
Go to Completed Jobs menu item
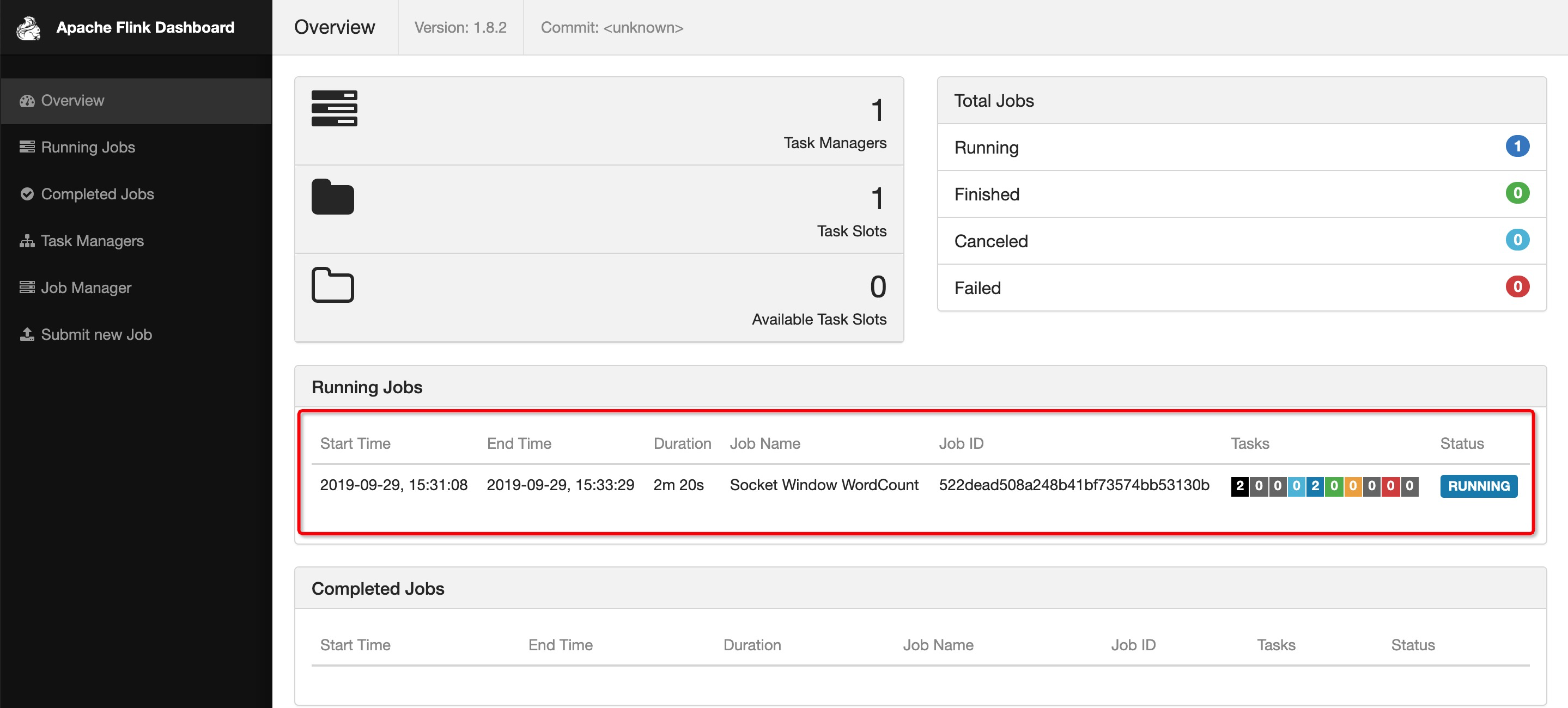(x=98, y=194)
